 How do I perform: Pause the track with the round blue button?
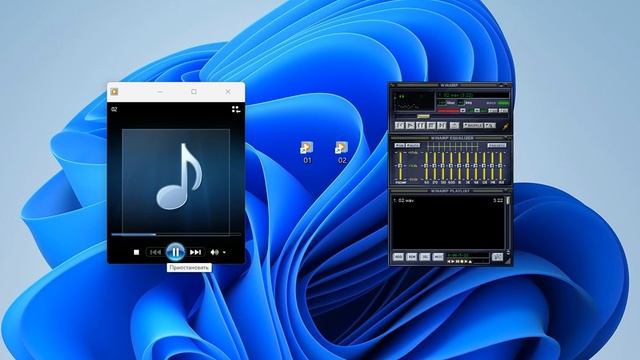[x=176, y=252]
